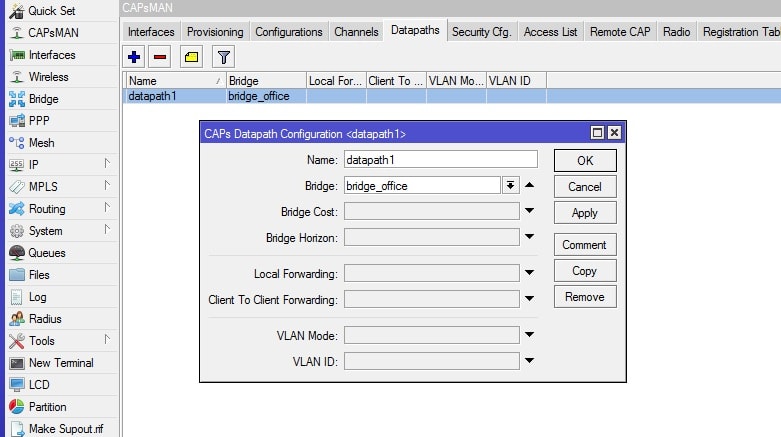Open Queues in the sidebar
Screen dimensions: 781x437
pyautogui.click(x=46, y=253)
